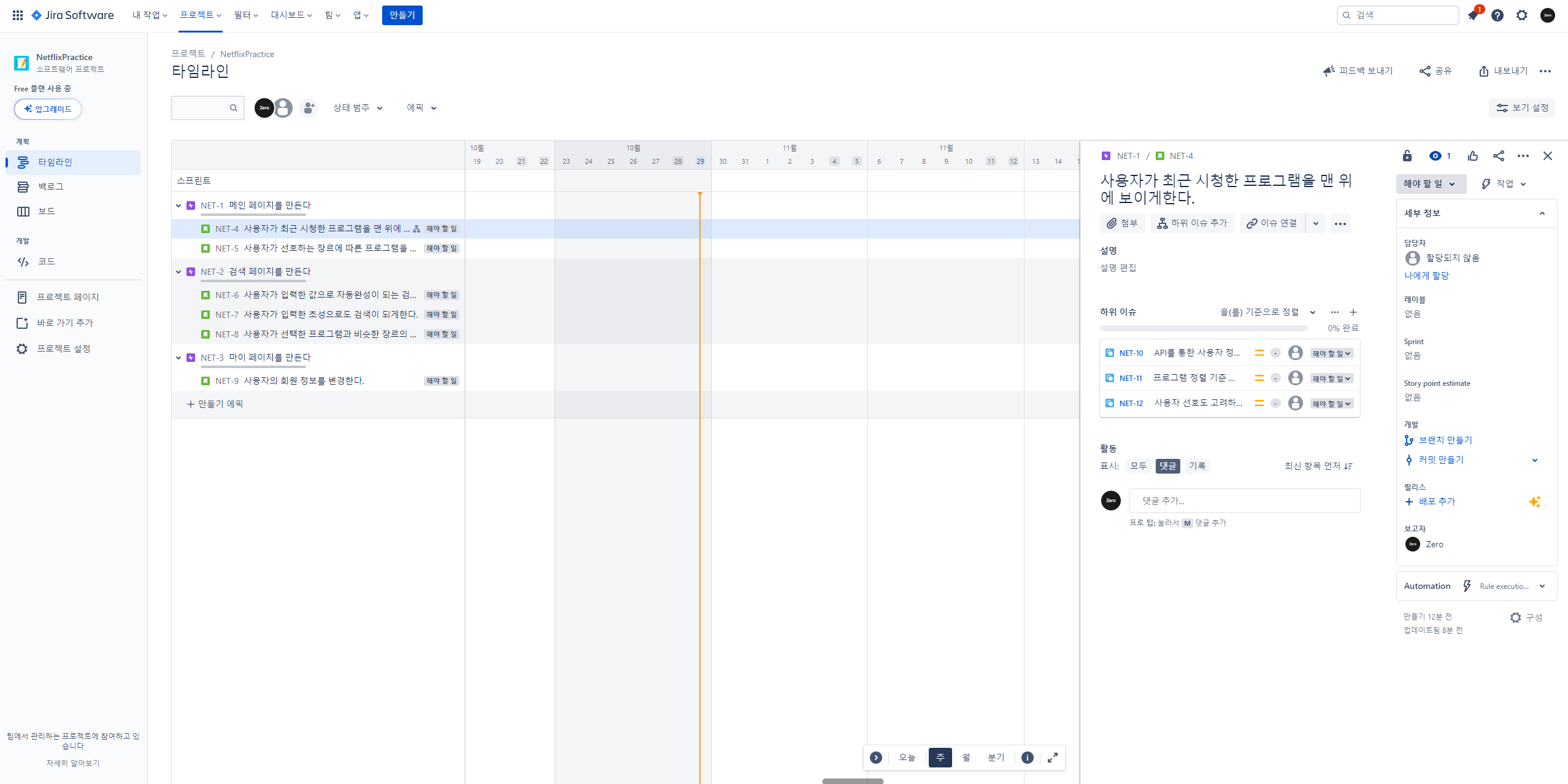This screenshot has width=1568, height=784.
Task: Click the 댓글 추가 comment field
Action: coord(1245,501)
